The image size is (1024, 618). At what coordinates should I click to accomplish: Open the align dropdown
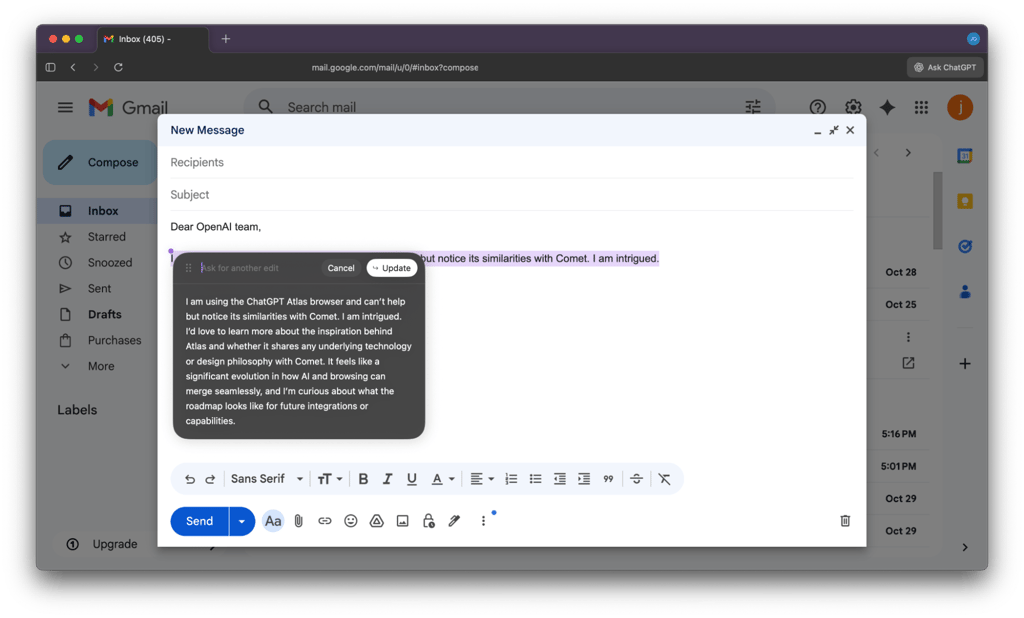(x=482, y=479)
